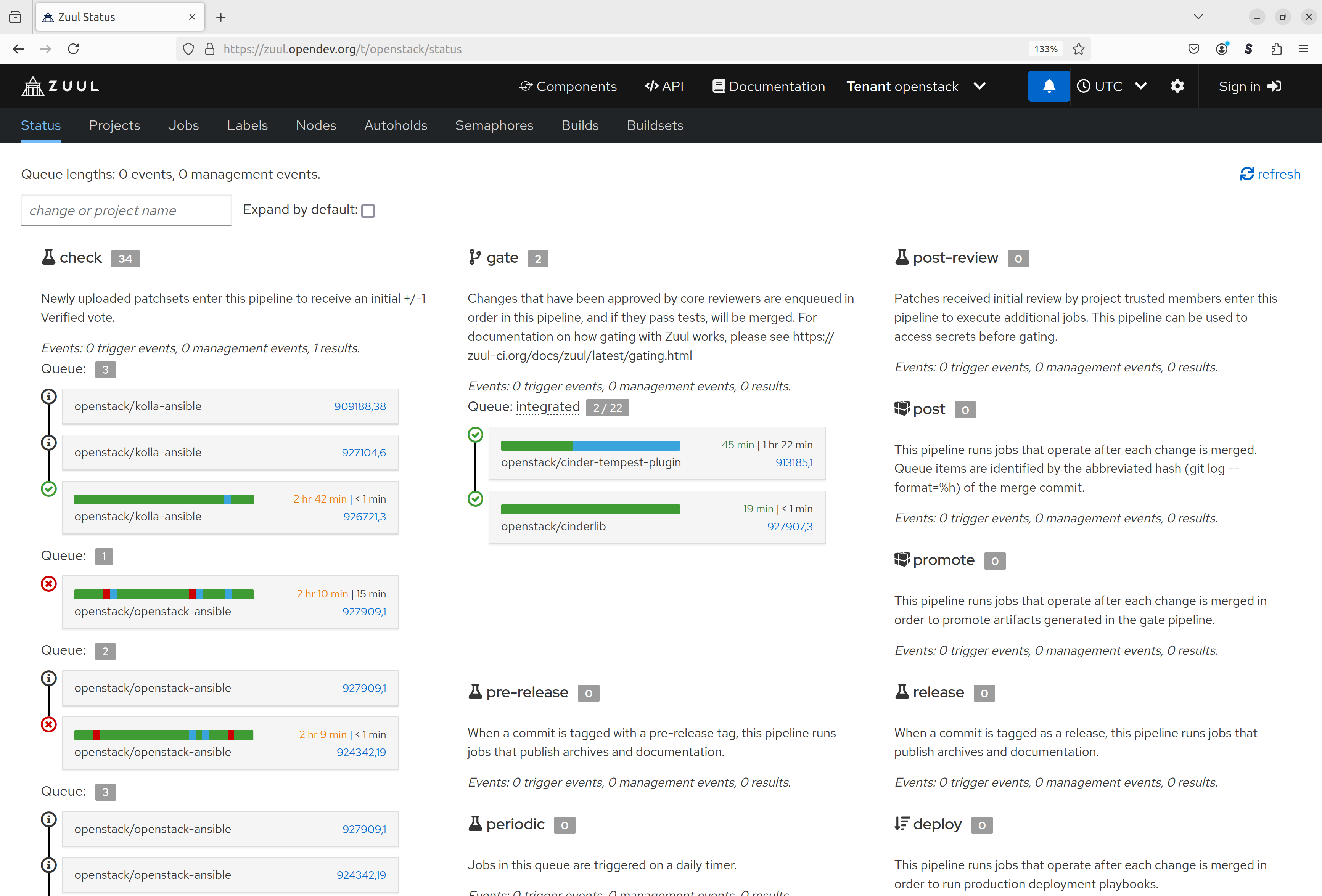This screenshot has width=1322, height=896.
Task: Toggle the Expand by default checkbox
Action: 368,211
